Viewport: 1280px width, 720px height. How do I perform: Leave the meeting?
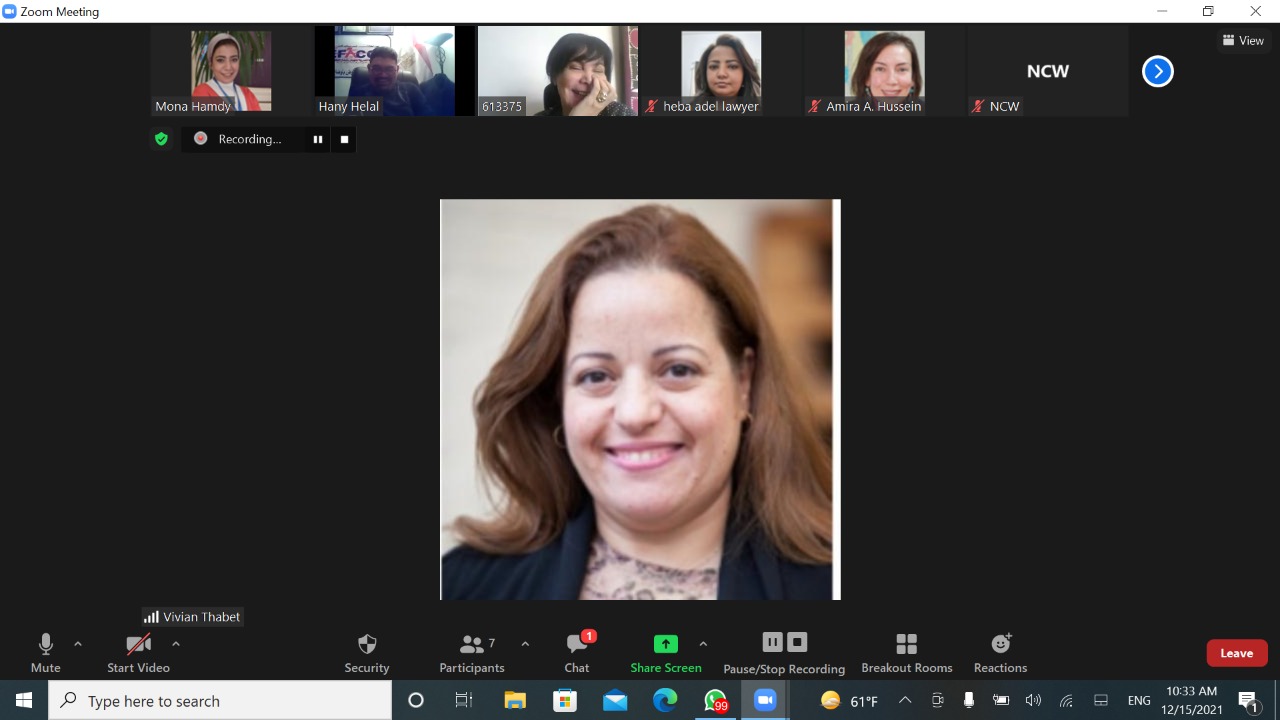pos(1236,652)
